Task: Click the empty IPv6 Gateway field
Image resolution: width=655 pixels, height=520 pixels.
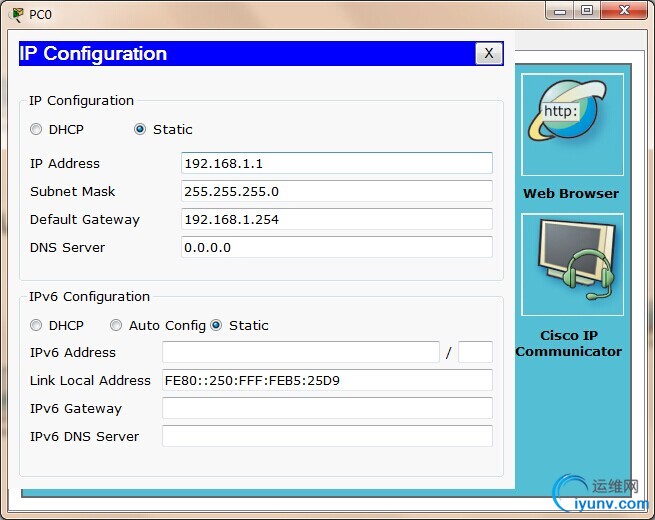Action: [328, 408]
